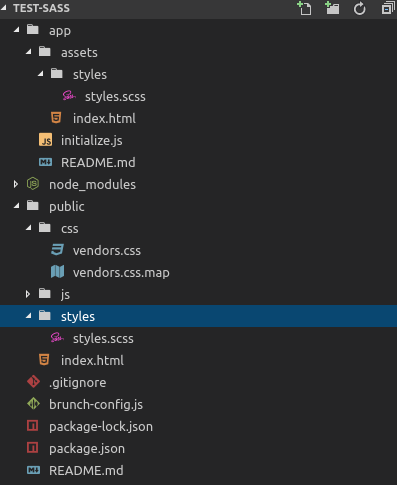Click the HTML5 icon of index.html in public
Screen dimensions: 397x485
(44, 360)
